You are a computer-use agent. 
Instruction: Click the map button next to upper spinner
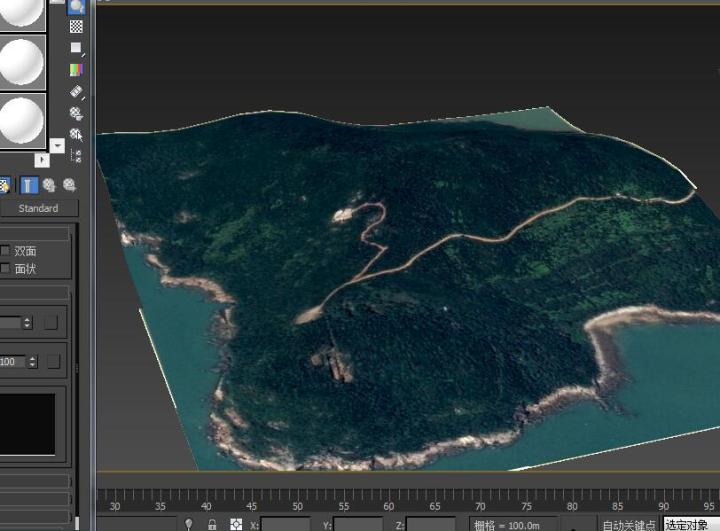pyautogui.click(x=51, y=322)
